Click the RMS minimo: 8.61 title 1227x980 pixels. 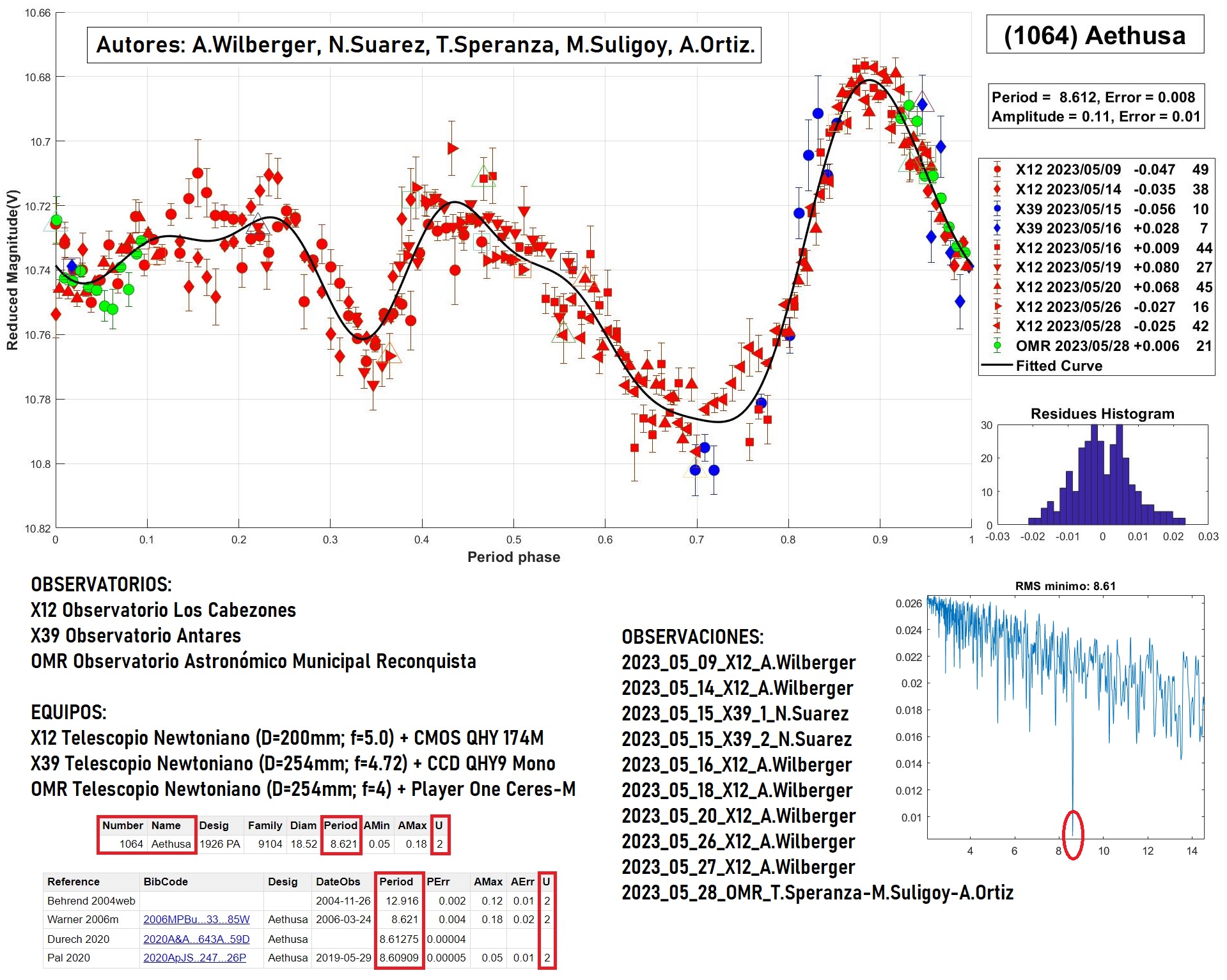(1065, 586)
